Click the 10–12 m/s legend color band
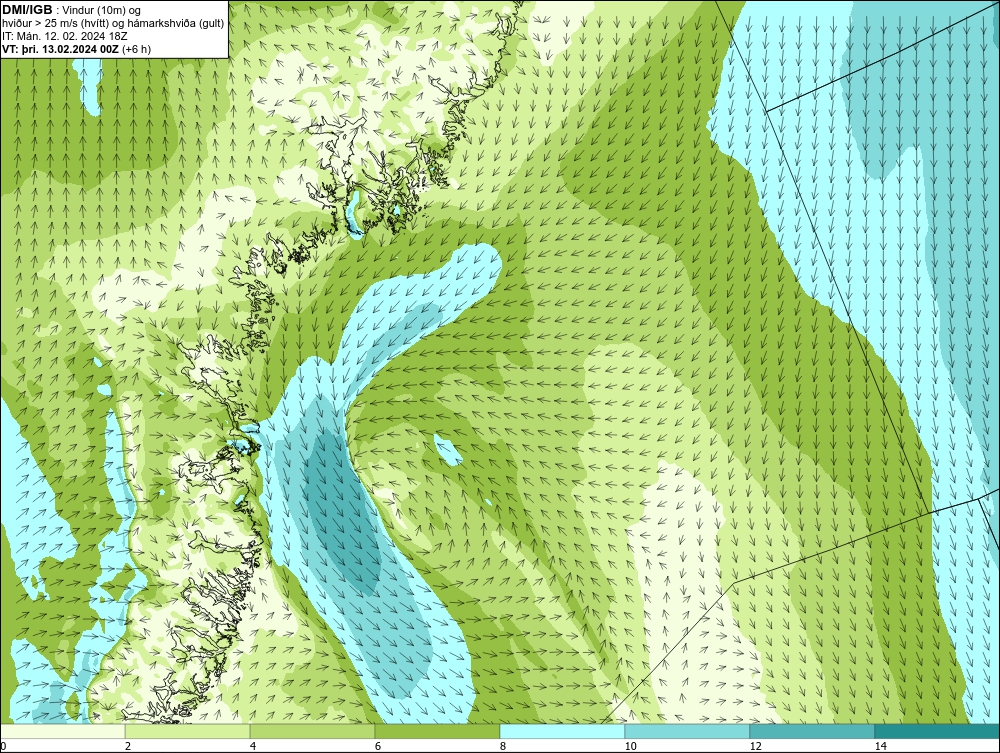Viewport: 1000px width, 753px height. tap(688, 731)
